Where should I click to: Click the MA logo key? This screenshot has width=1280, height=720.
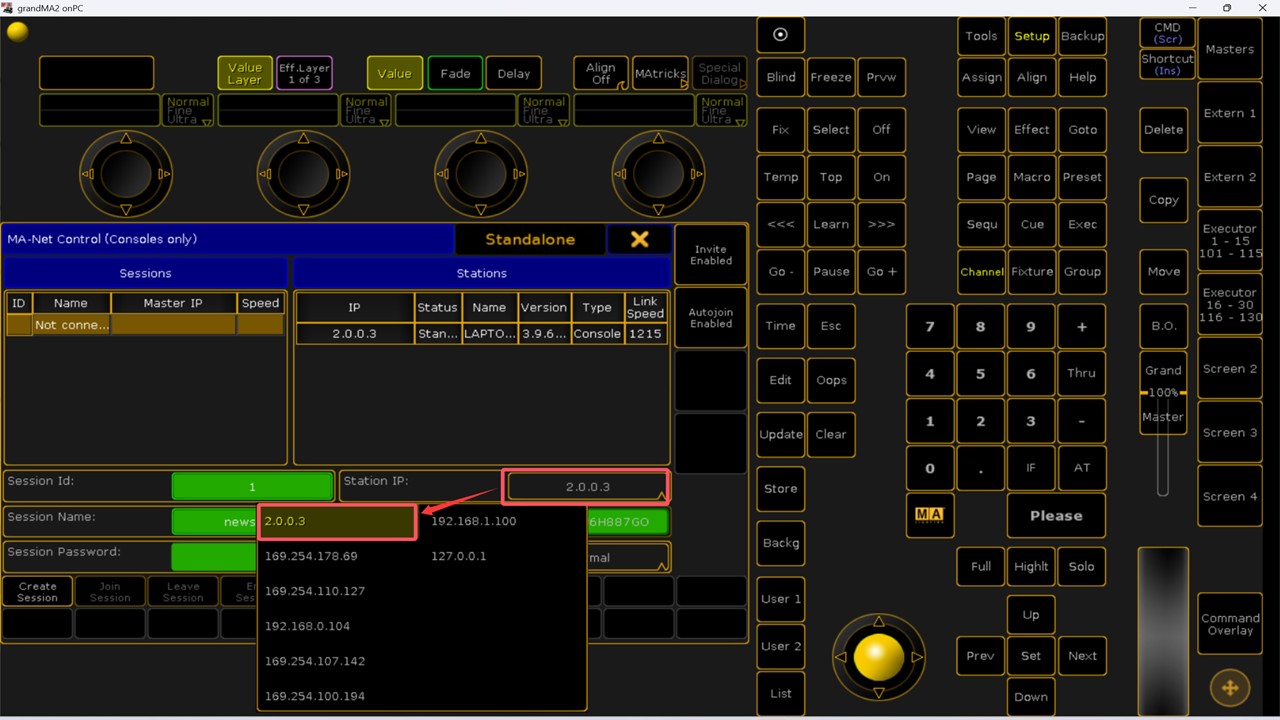pyautogui.click(x=929, y=515)
